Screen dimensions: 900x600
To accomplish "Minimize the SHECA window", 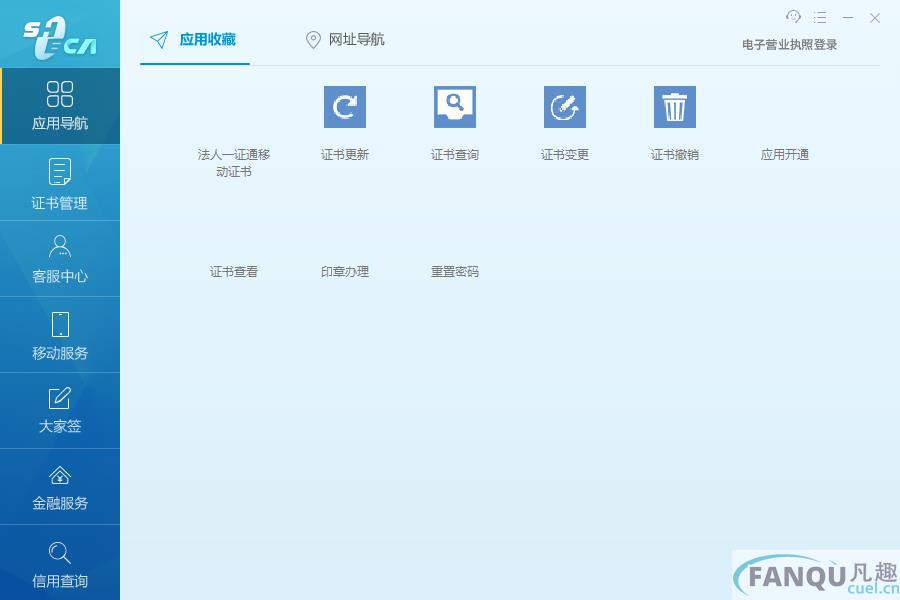I will (848, 18).
